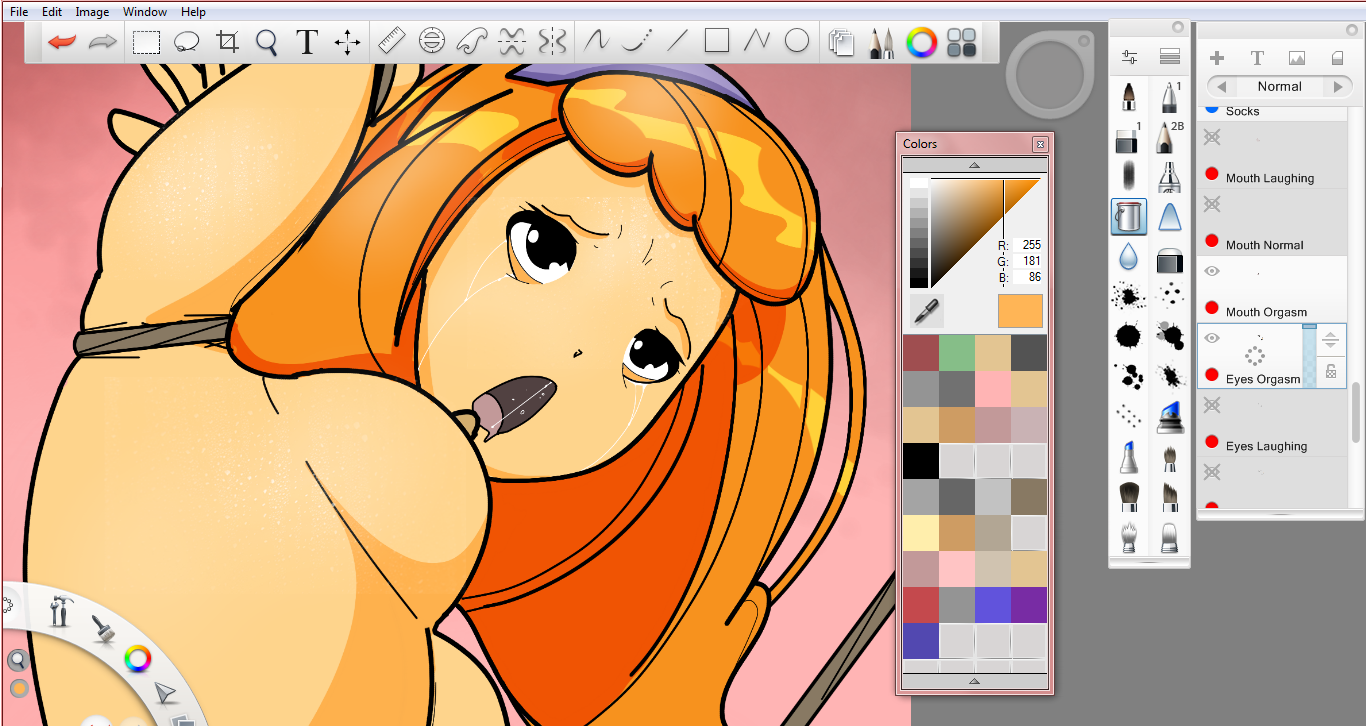Add a text layer in Layer Editor
1366x726 pixels.
(1257, 58)
